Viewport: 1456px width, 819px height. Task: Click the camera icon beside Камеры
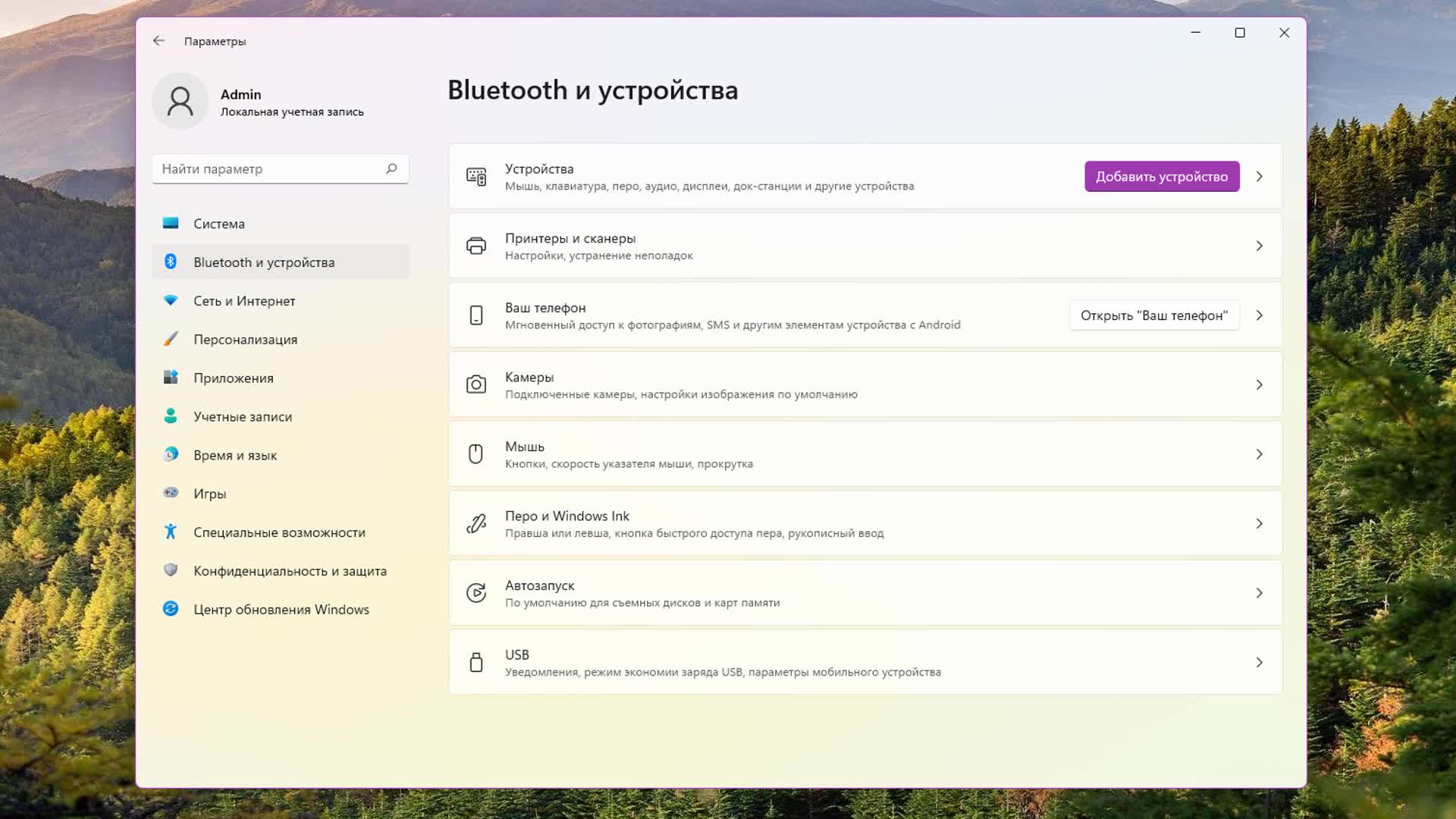tap(476, 384)
